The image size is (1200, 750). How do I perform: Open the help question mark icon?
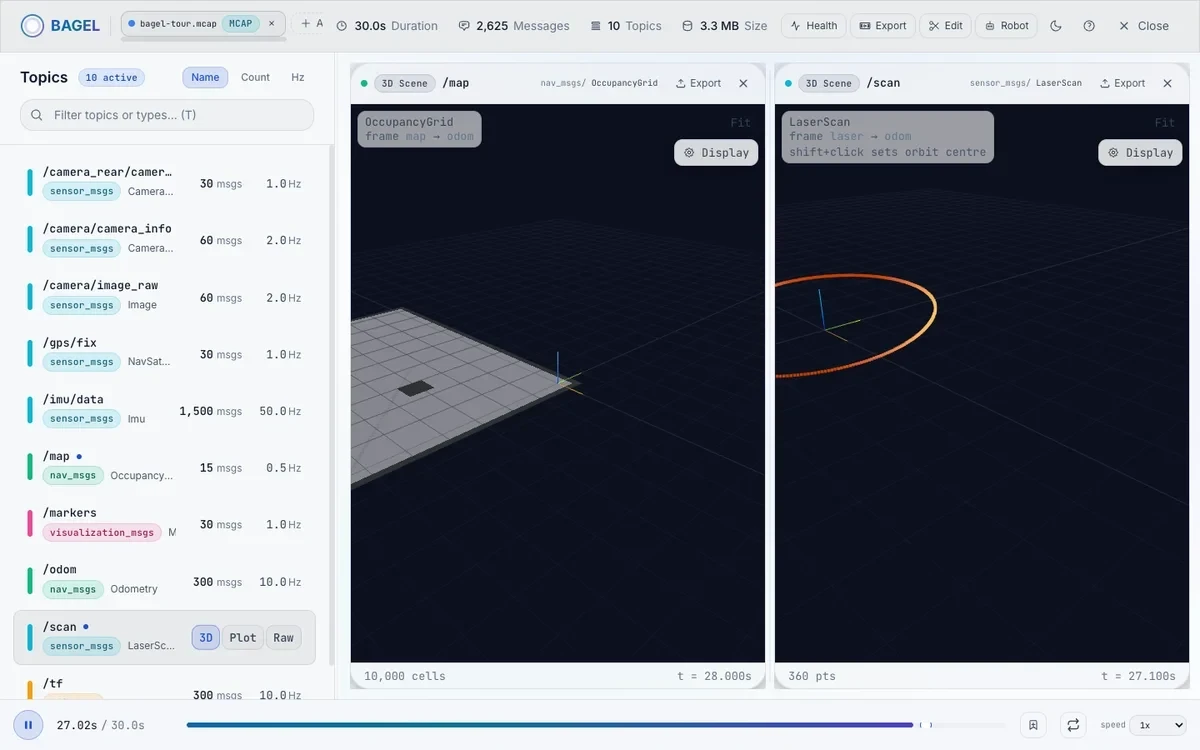[1089, 26]
